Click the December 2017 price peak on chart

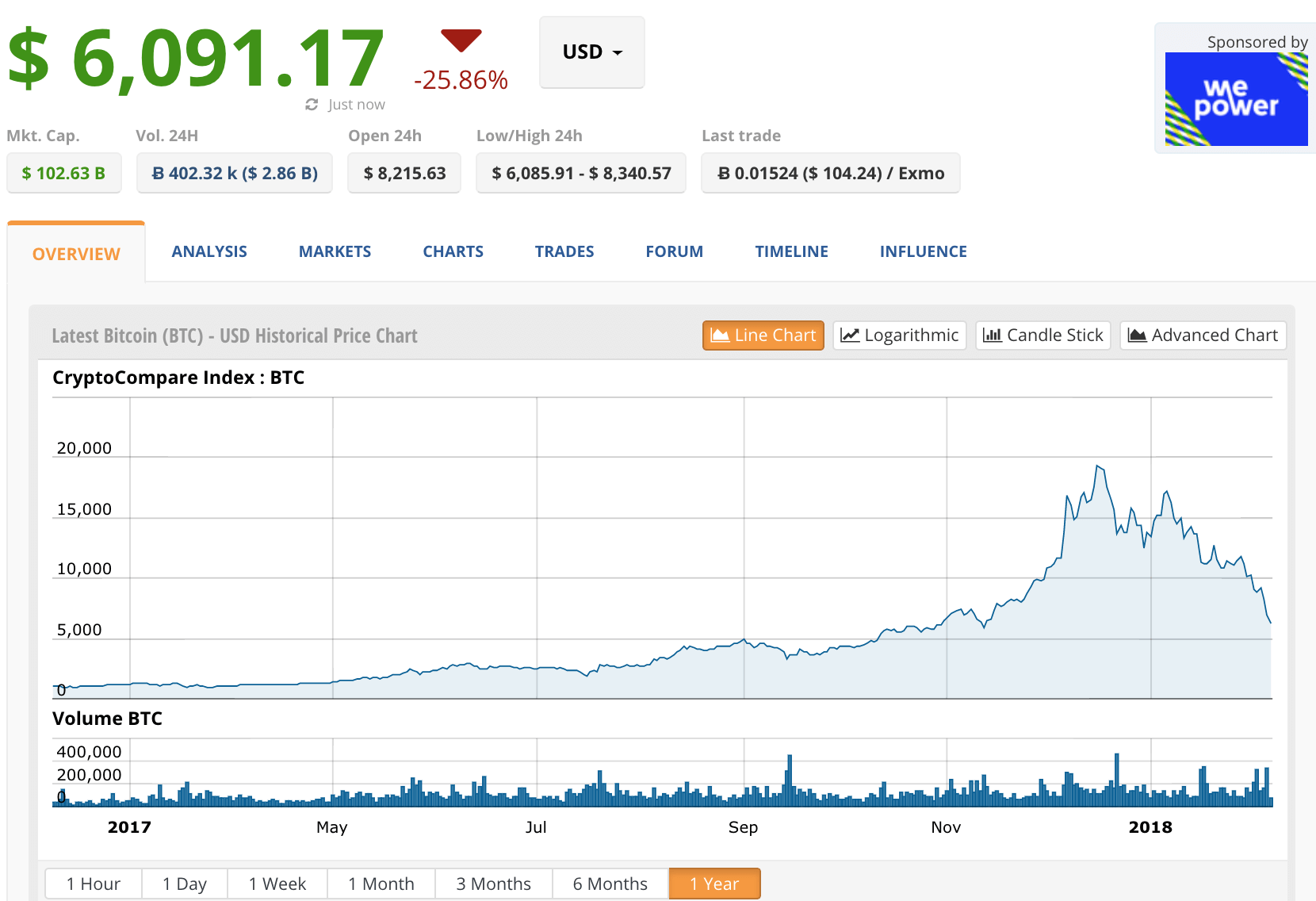[x=1098, y=466]
